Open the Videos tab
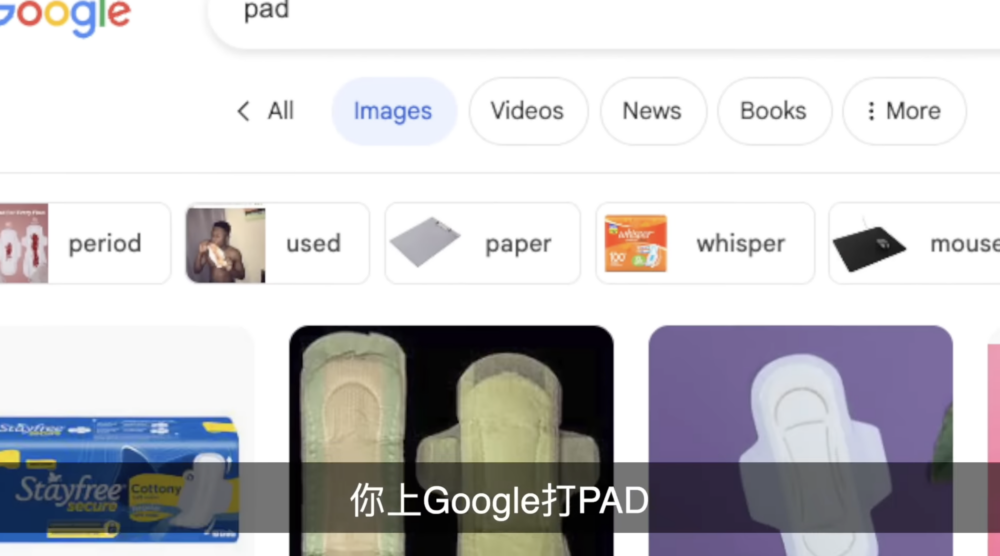 (527, 111)
